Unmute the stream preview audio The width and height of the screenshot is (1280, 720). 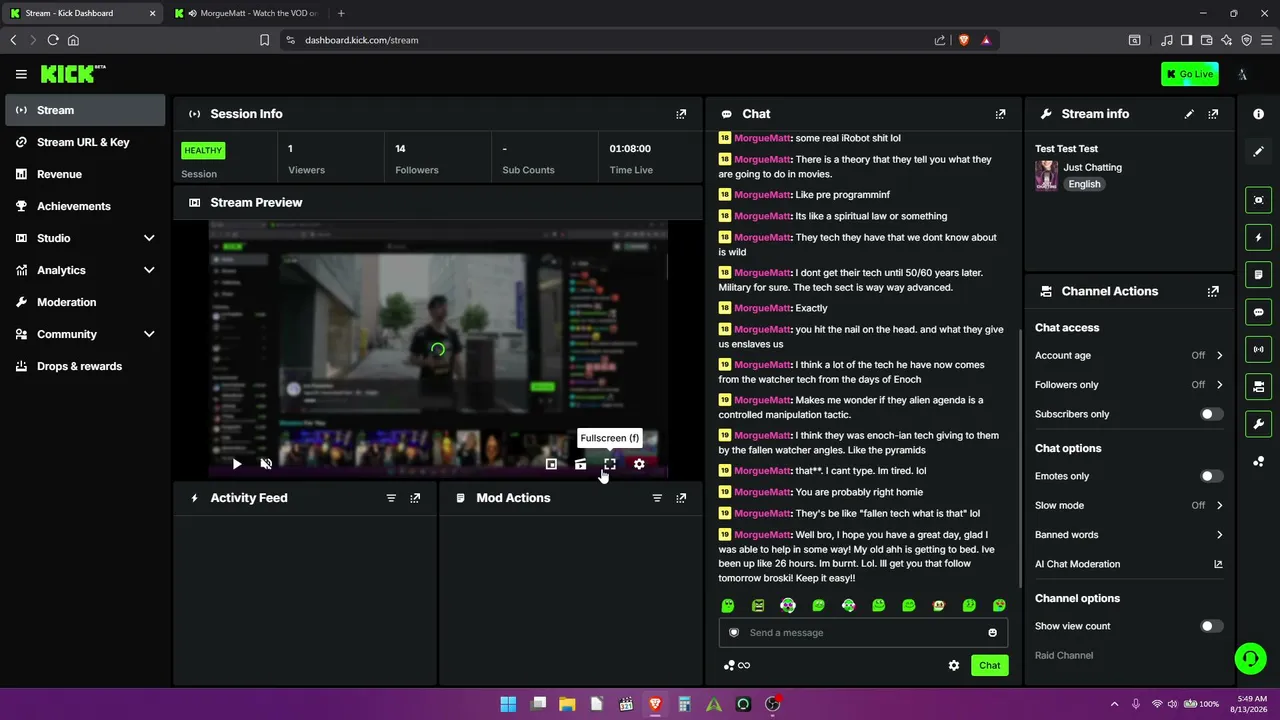point(266,464)
